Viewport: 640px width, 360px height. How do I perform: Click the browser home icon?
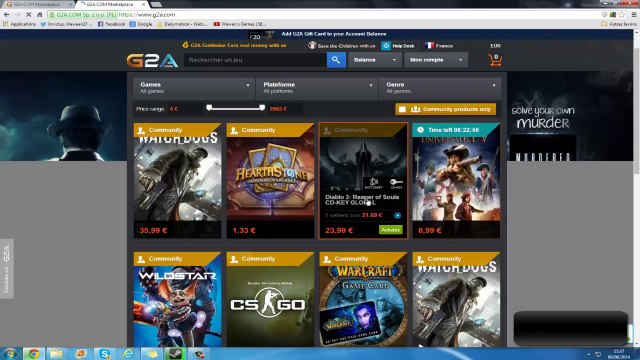40,15
